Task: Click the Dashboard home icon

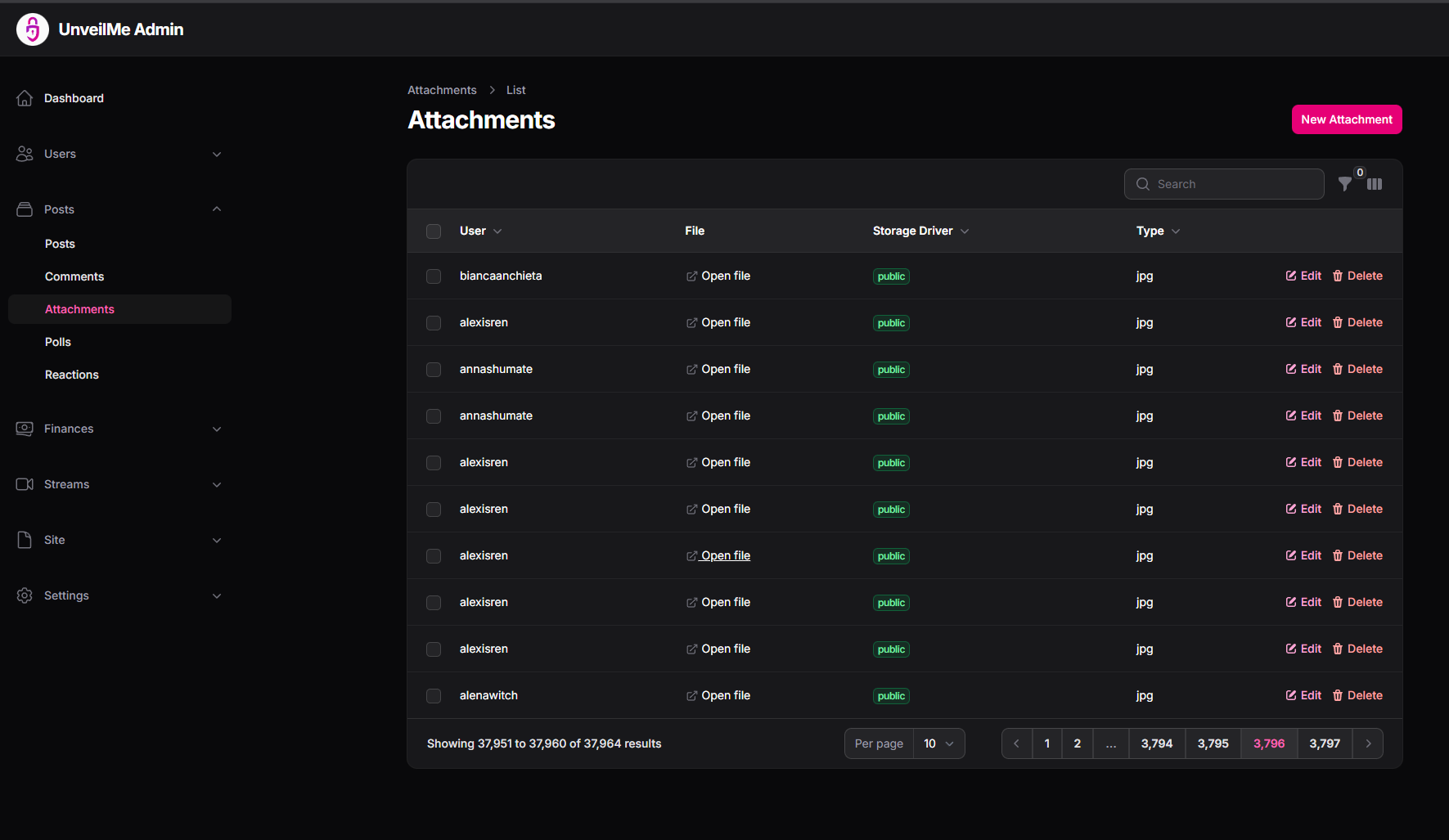Action: click(x=25, y=98)
